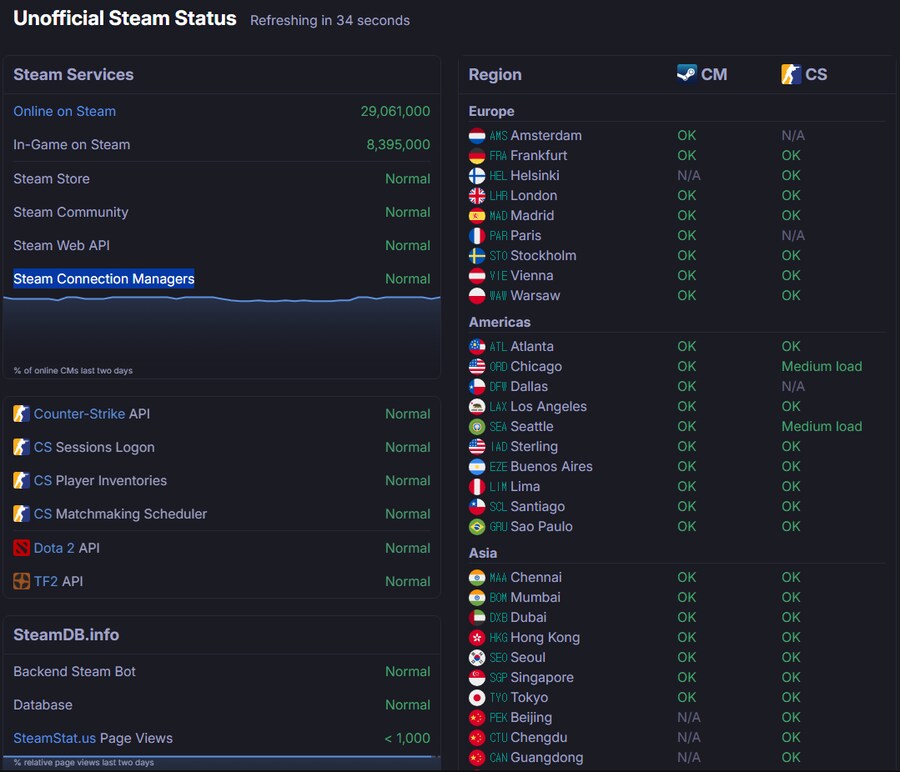900x772 pixels.
Task: Click the Steam logo icon beside CM
Action: [x=686, y=74]
